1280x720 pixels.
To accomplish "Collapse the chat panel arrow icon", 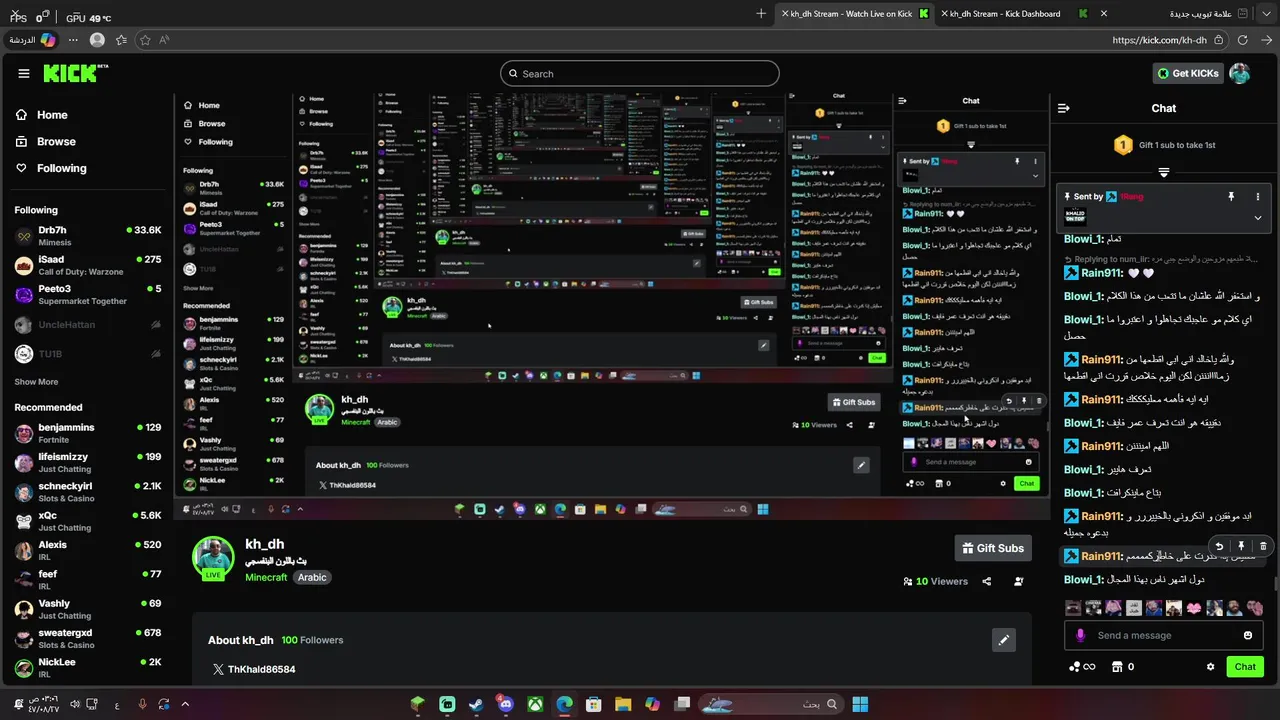I will pyautogui.click(x=1064, y=108).
